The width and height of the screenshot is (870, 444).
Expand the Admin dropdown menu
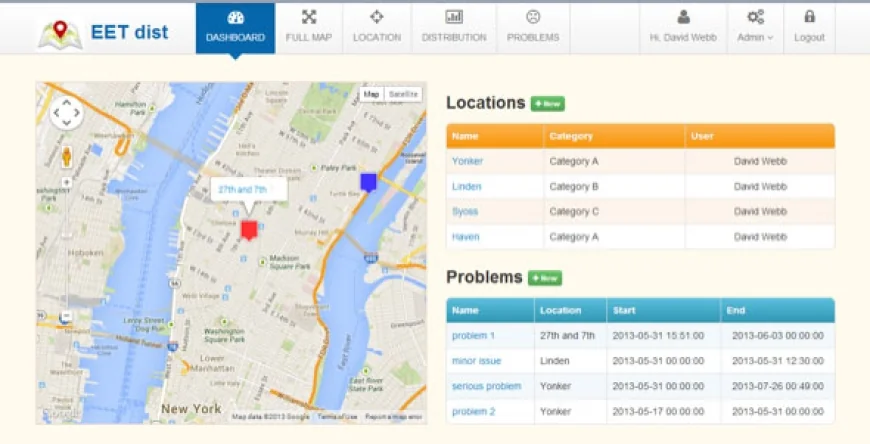(x=755, y=28)
